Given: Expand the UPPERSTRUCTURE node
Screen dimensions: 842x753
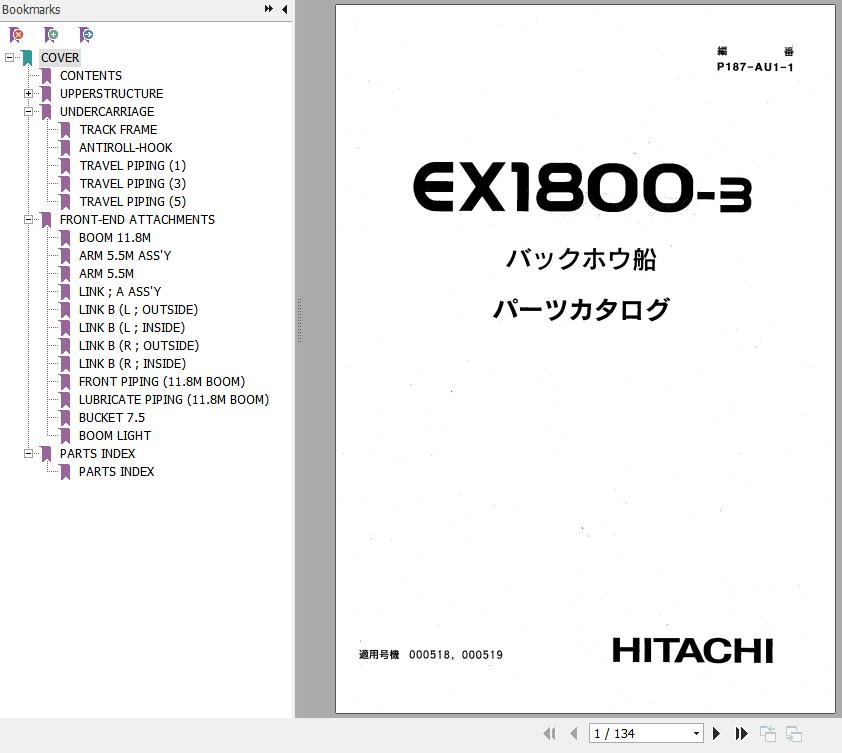Looking at the screenshot, I should 28,93.
